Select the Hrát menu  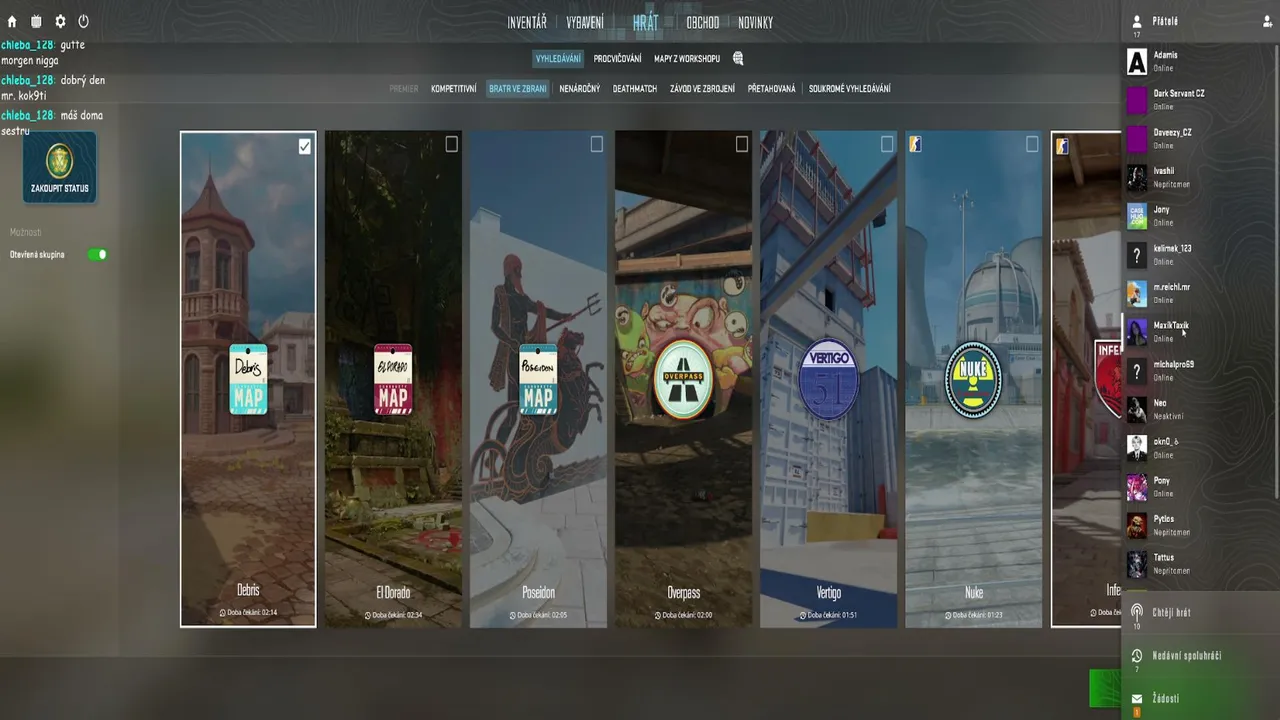click(x=646, y=22)
